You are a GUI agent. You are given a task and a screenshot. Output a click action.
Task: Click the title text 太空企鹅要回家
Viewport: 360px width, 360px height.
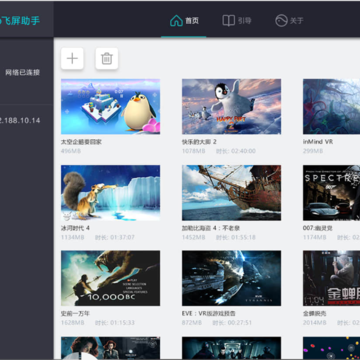pos(81,142)
